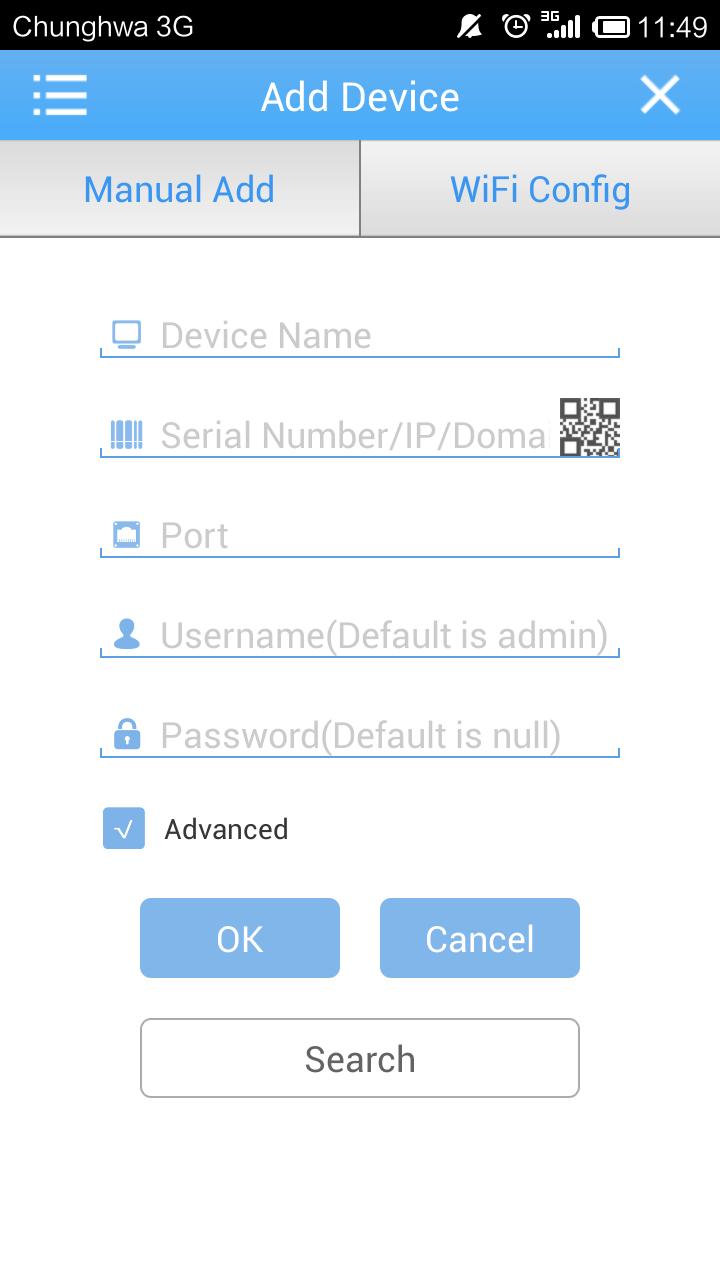Screen dimensions: 720x1280
Task: Tap the padlock icon beside Password
Action: click(126, 734)
